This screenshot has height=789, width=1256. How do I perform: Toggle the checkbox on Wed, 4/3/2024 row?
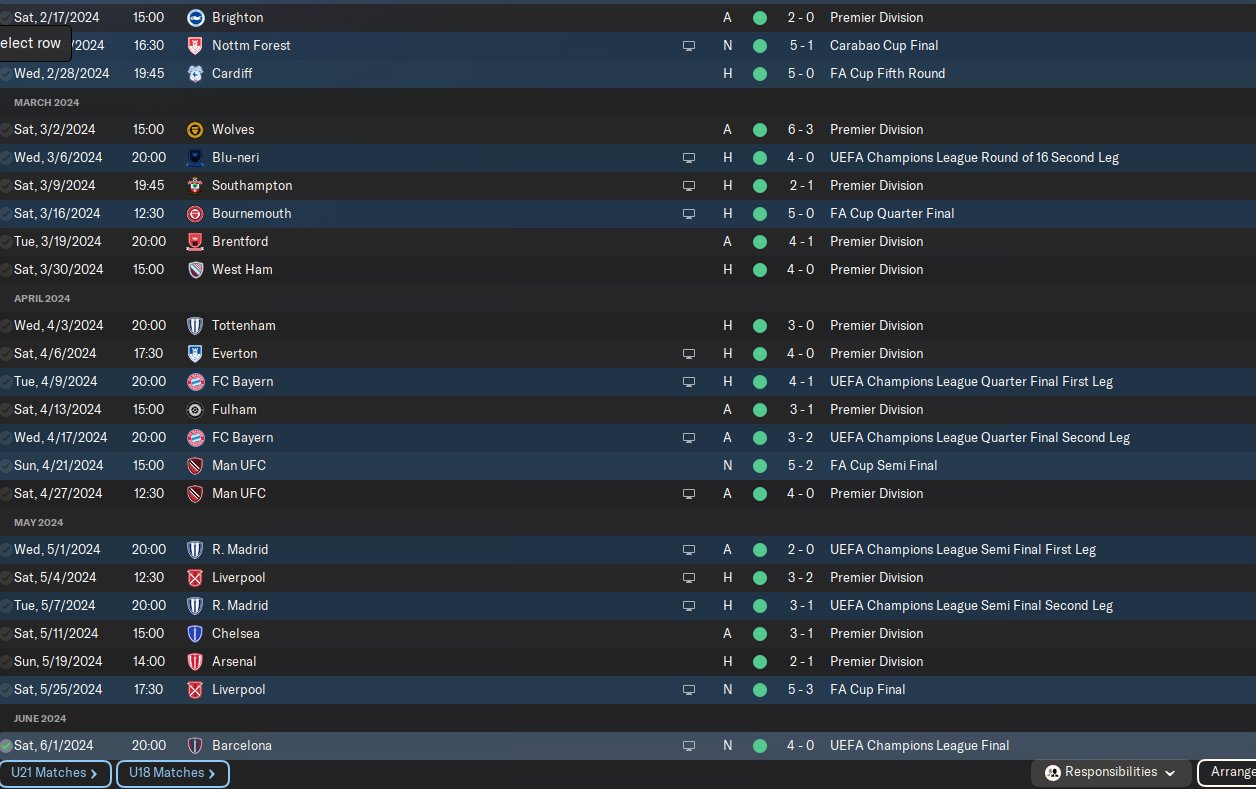pyautogui.click(x=6, y=326)
